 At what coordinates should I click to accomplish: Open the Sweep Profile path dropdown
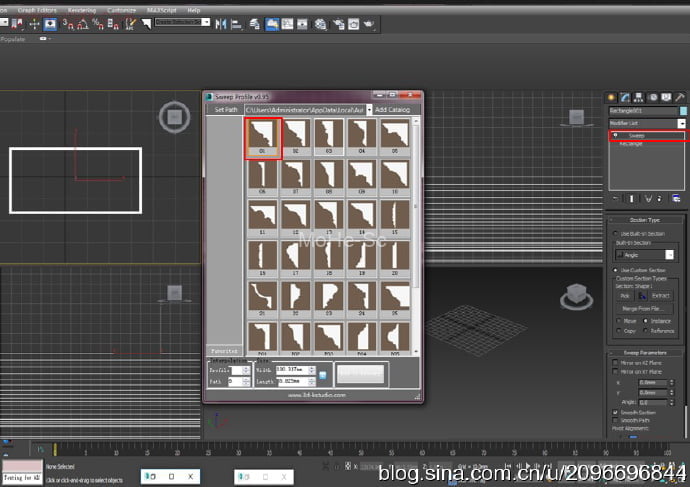click(x=368, y=109)
